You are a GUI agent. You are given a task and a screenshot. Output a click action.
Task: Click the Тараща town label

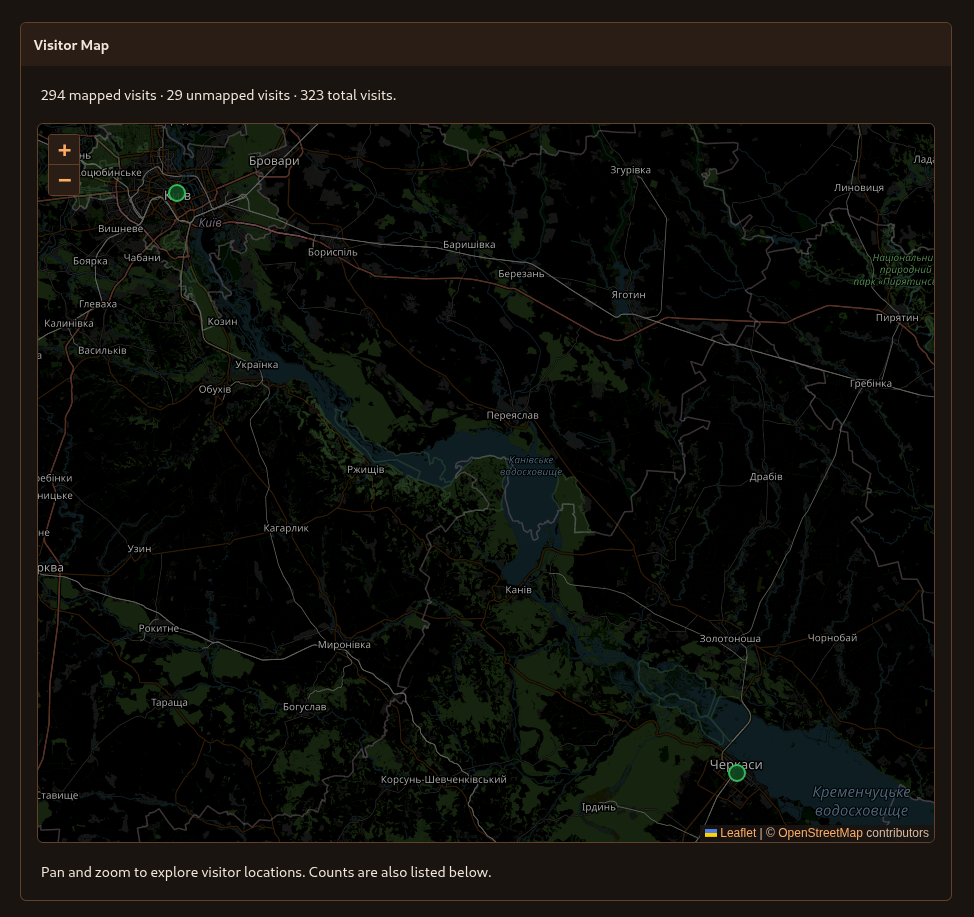170,703
